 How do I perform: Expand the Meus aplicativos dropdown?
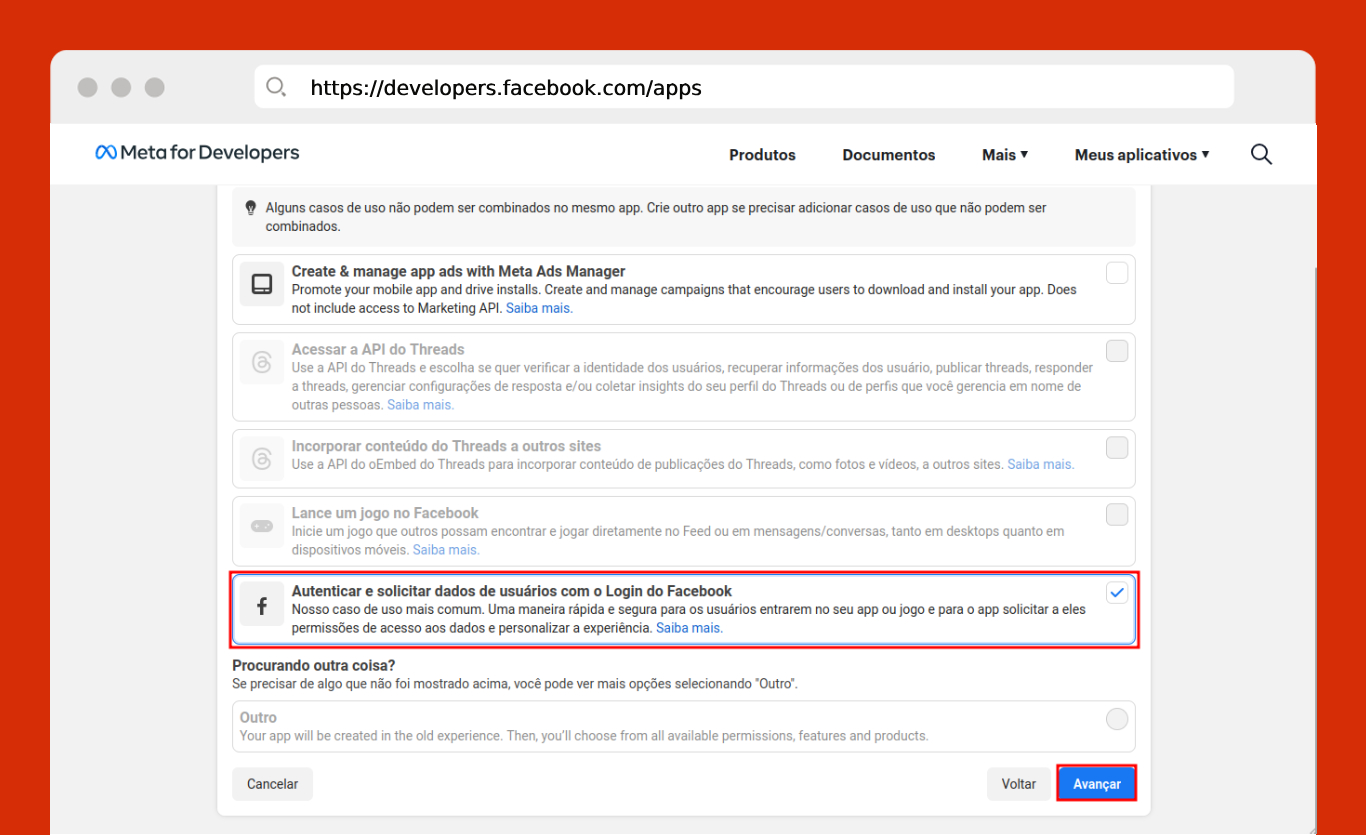pyautogui.click(x=1142, y=155)
